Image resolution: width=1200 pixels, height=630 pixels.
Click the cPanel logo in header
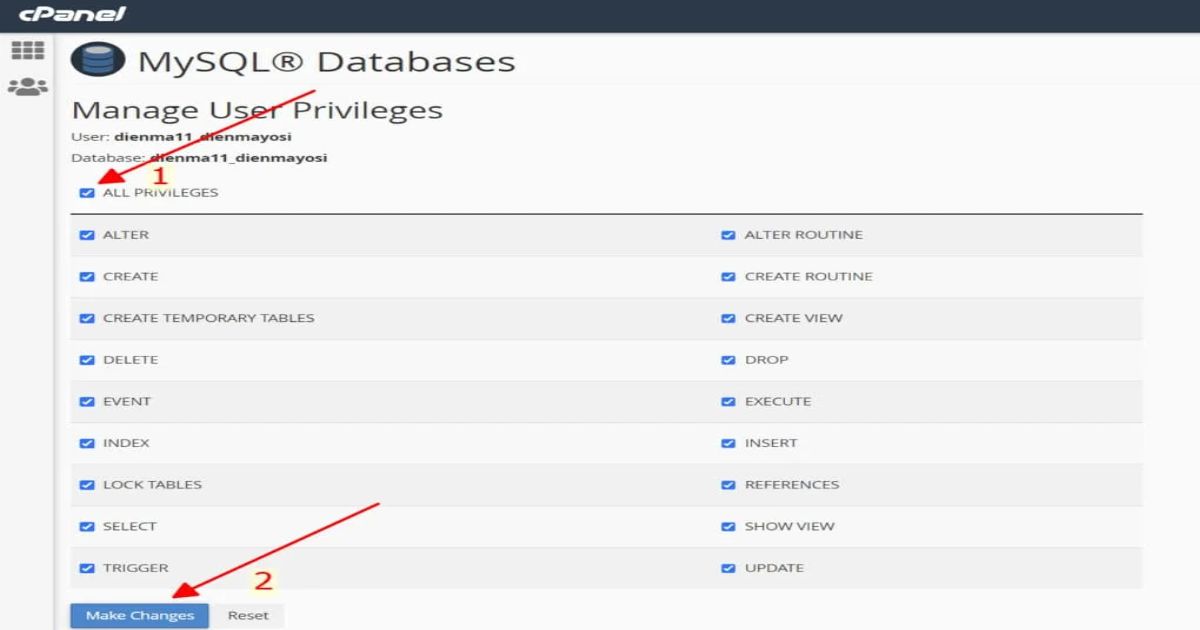coord(72,15)
